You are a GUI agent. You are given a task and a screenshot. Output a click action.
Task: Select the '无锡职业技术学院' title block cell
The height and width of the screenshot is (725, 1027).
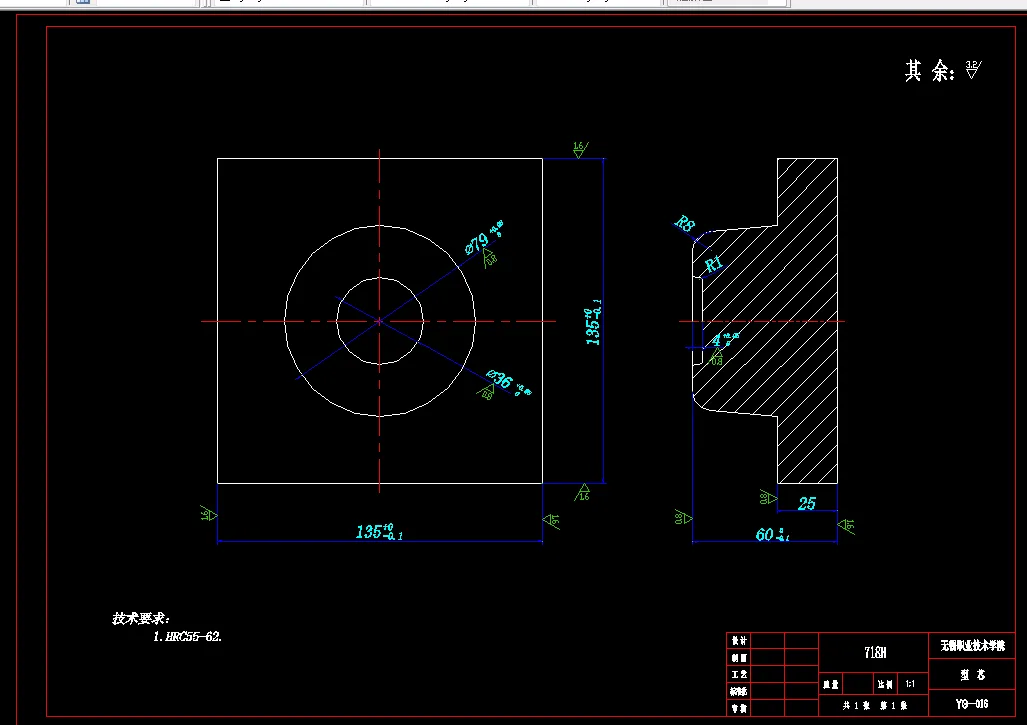[972, 646]
